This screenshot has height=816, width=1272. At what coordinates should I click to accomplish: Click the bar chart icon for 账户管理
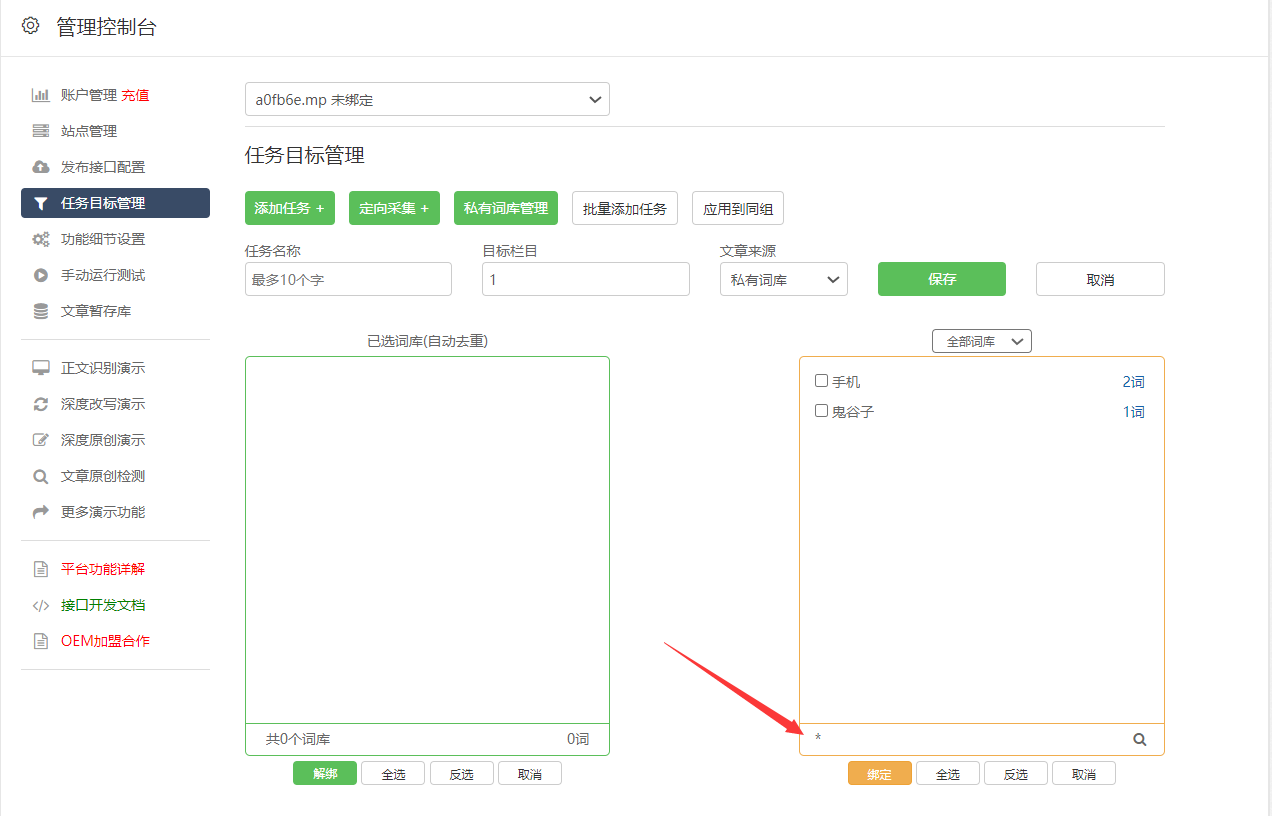pos(41,95)
